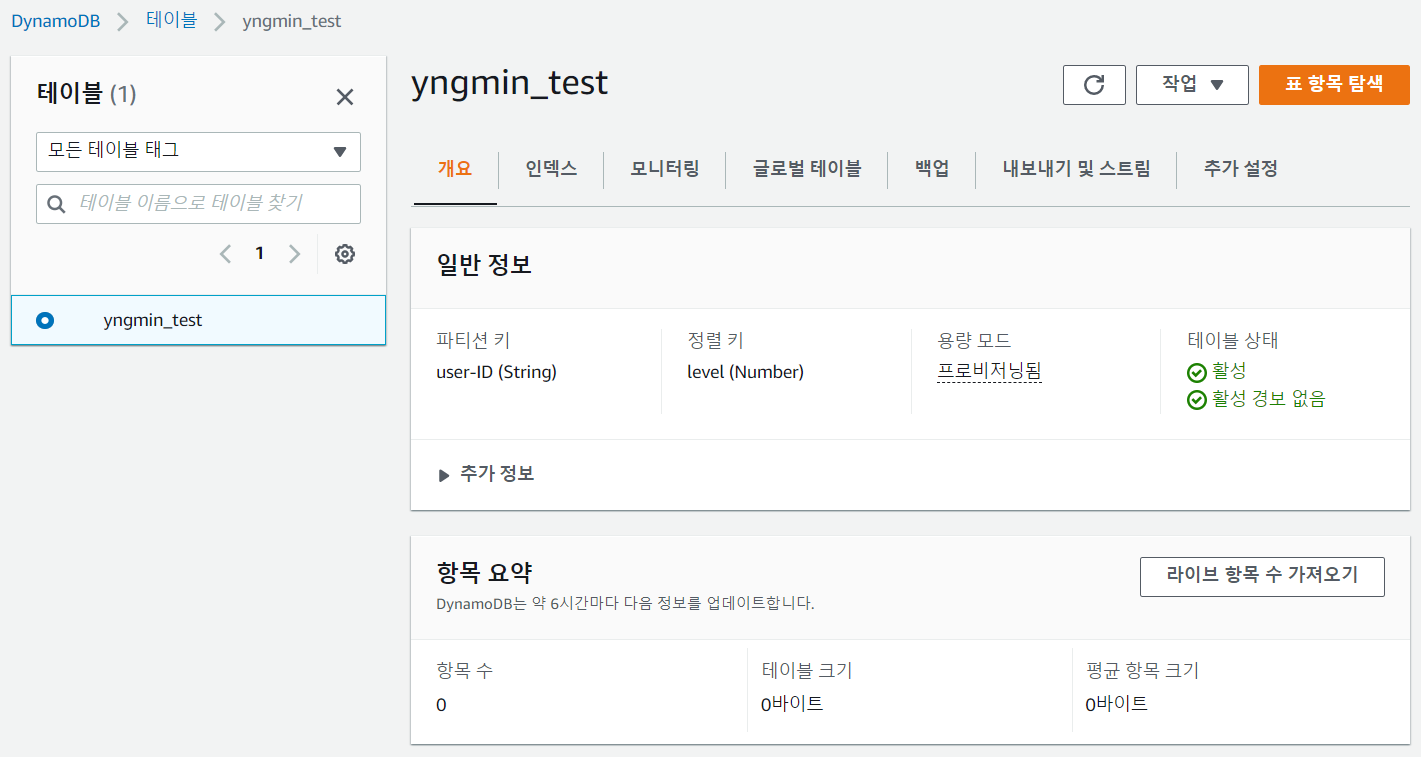Click the 일반 정보 section heading
1421x757 pixels.
click(x=484, y=265)
